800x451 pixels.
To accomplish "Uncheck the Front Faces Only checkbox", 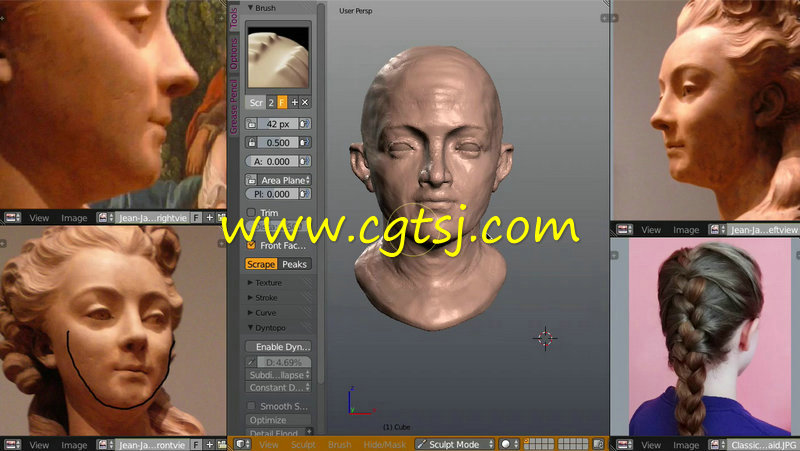I will click(251, 245).
